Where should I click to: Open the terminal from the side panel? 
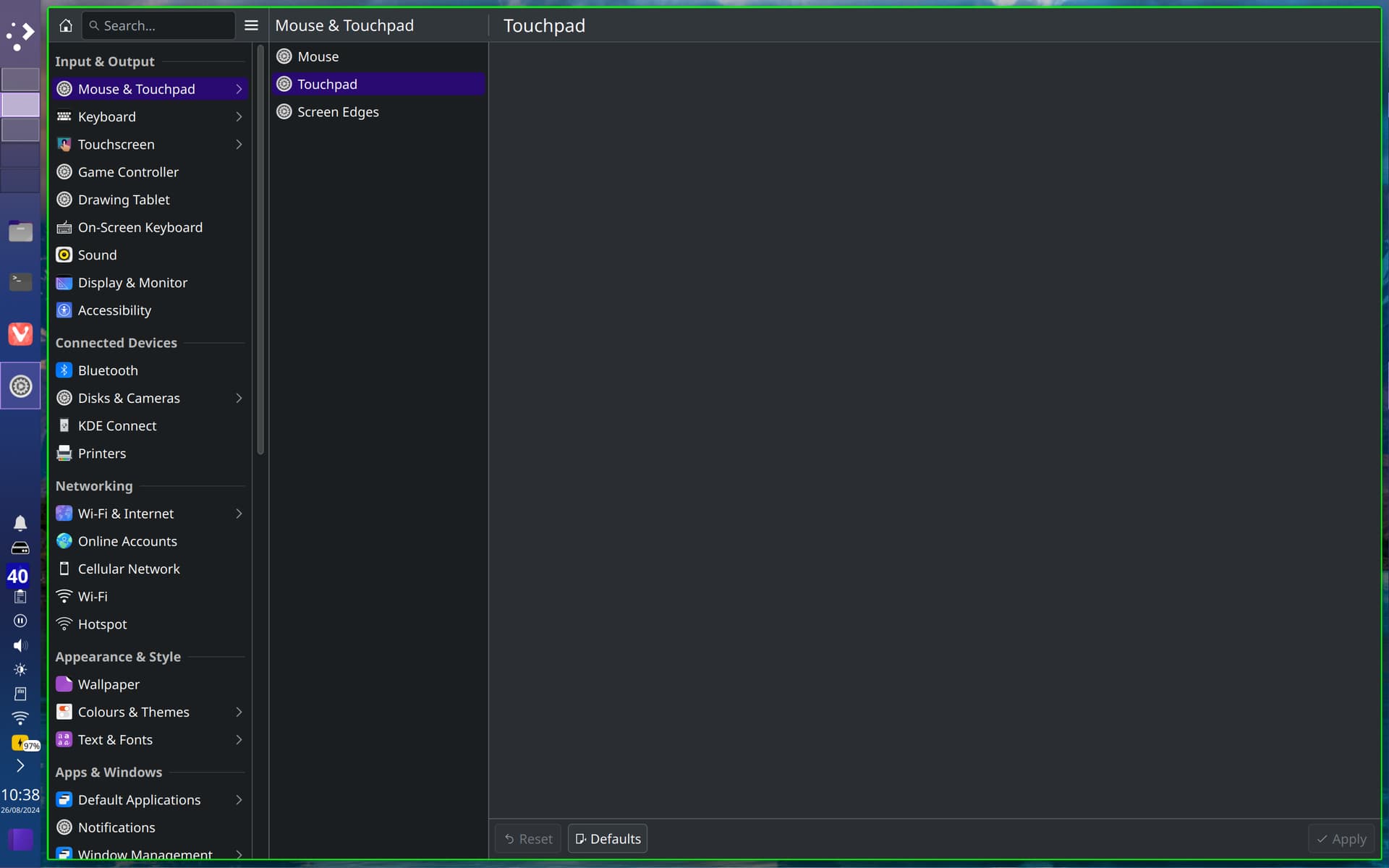(20, 281)
